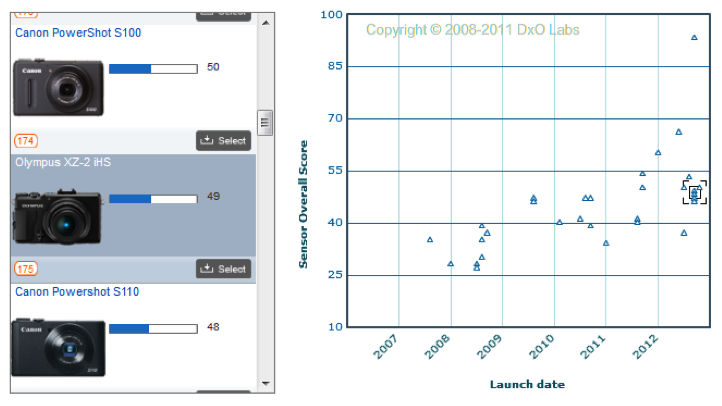
Task: Click the data point on 2008 line near 28
Action: point(450,264)
